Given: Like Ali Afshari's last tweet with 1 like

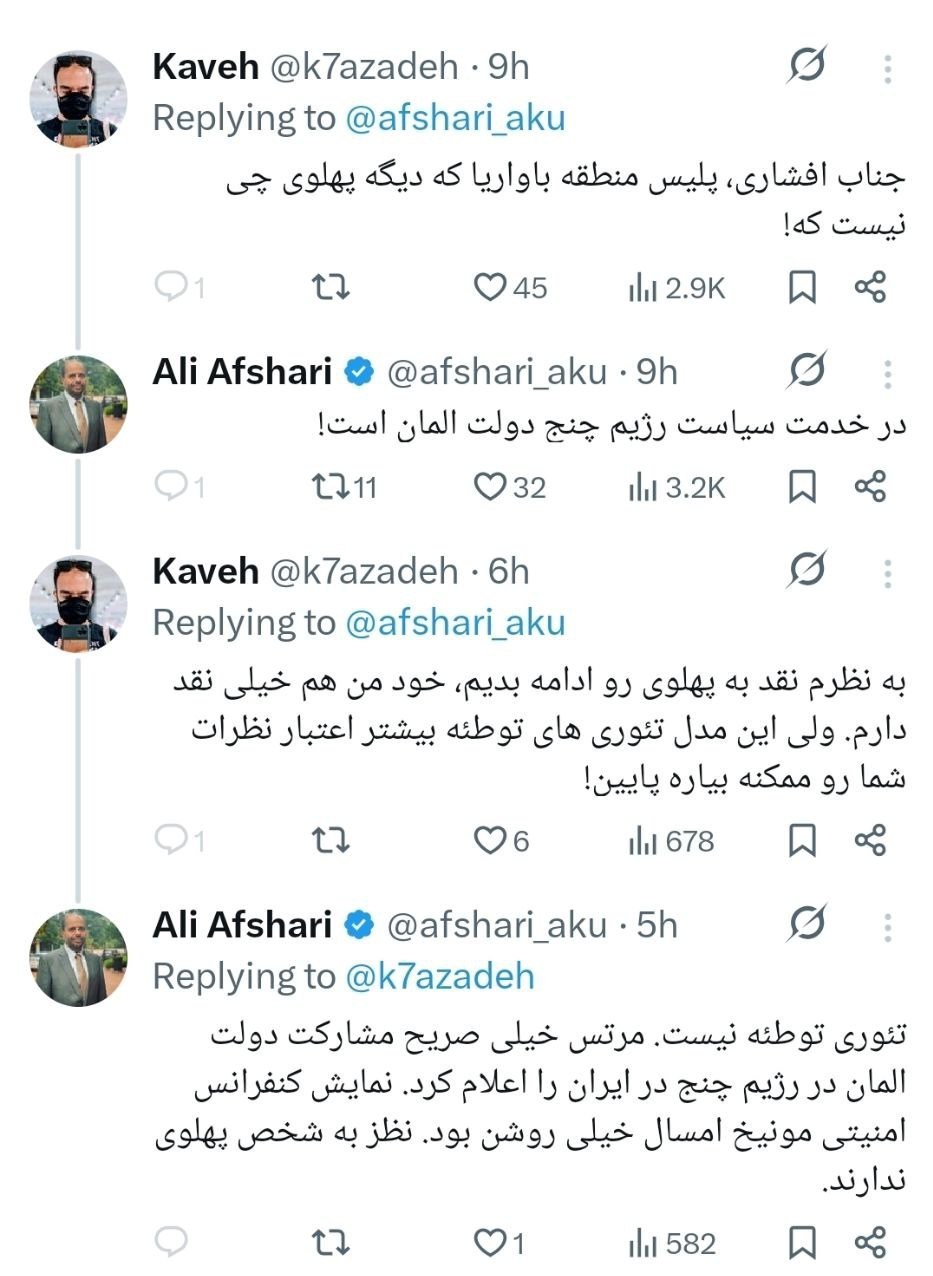Looking at the screenshot, I should coord(490,1243).
